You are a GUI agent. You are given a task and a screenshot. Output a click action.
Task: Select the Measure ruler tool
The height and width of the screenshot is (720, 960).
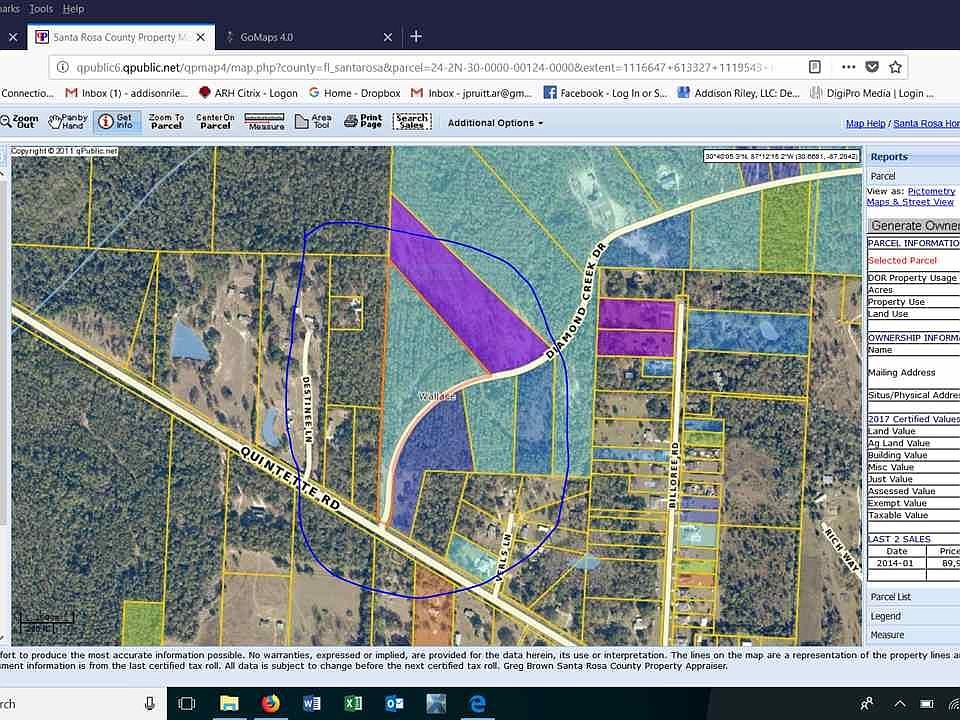(x=264, y=121)
